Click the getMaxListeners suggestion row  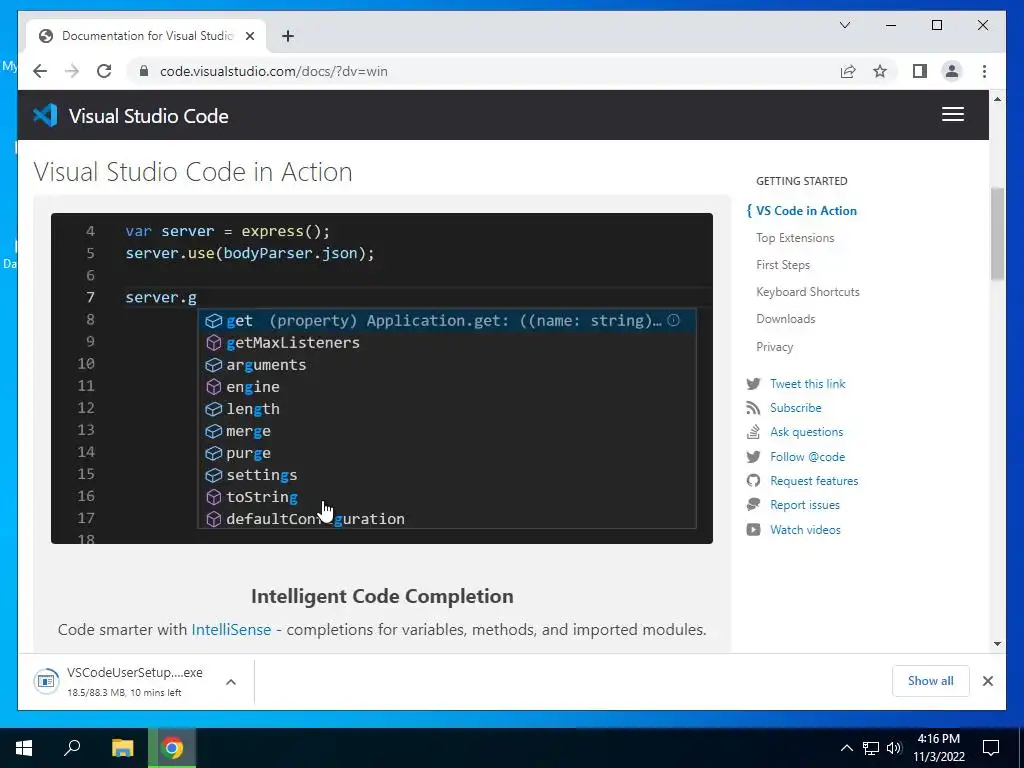click(447, 343)
